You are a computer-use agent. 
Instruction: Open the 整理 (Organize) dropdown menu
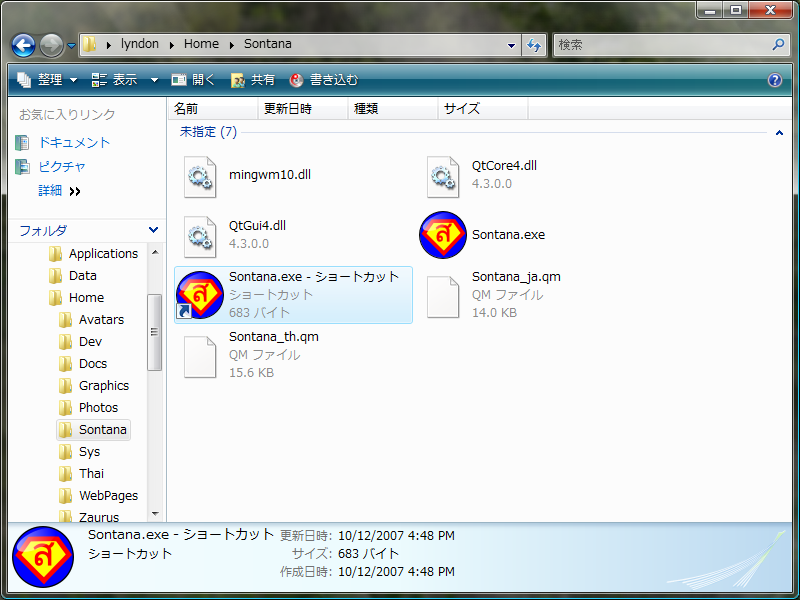48,80
